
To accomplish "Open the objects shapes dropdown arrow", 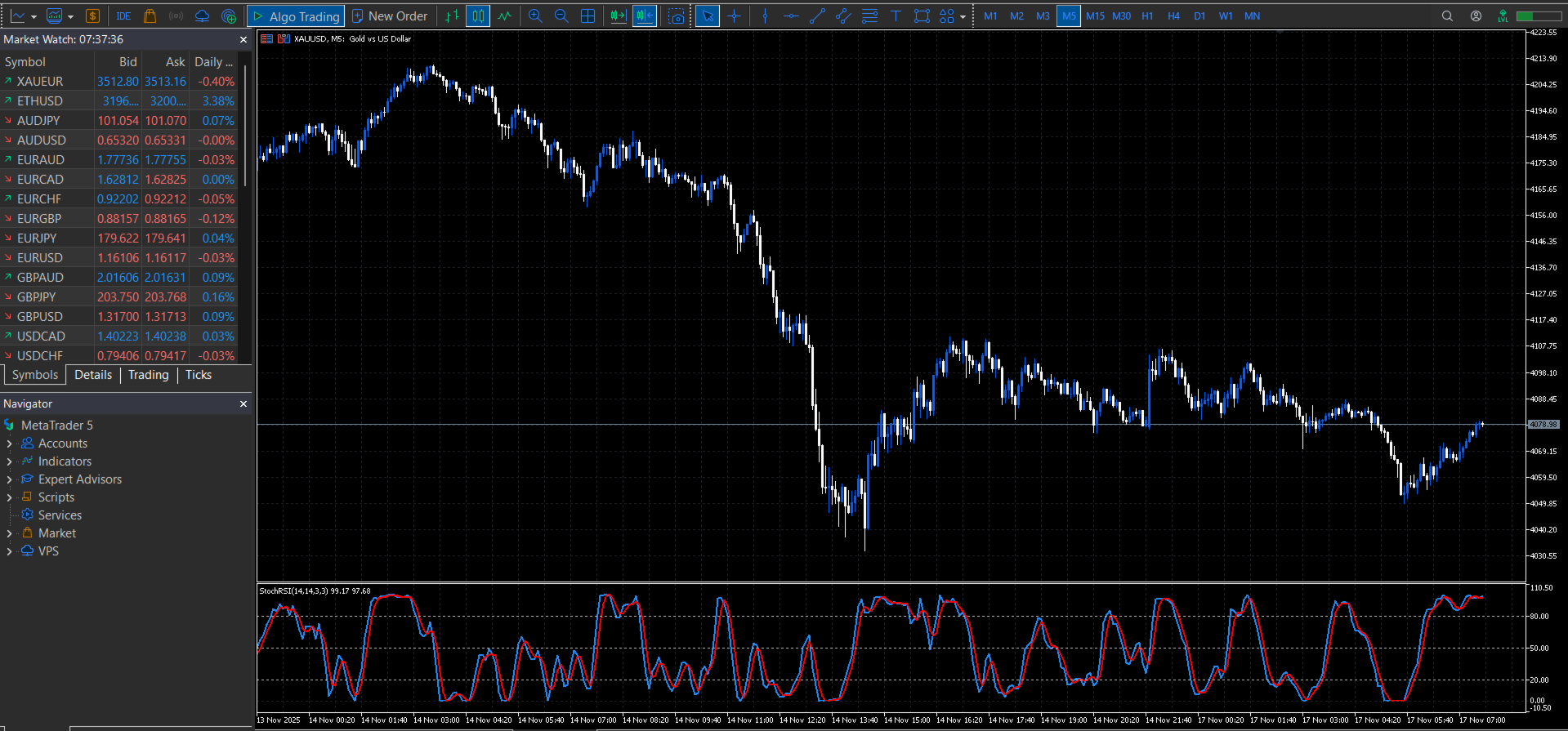I will coord(963,16).
